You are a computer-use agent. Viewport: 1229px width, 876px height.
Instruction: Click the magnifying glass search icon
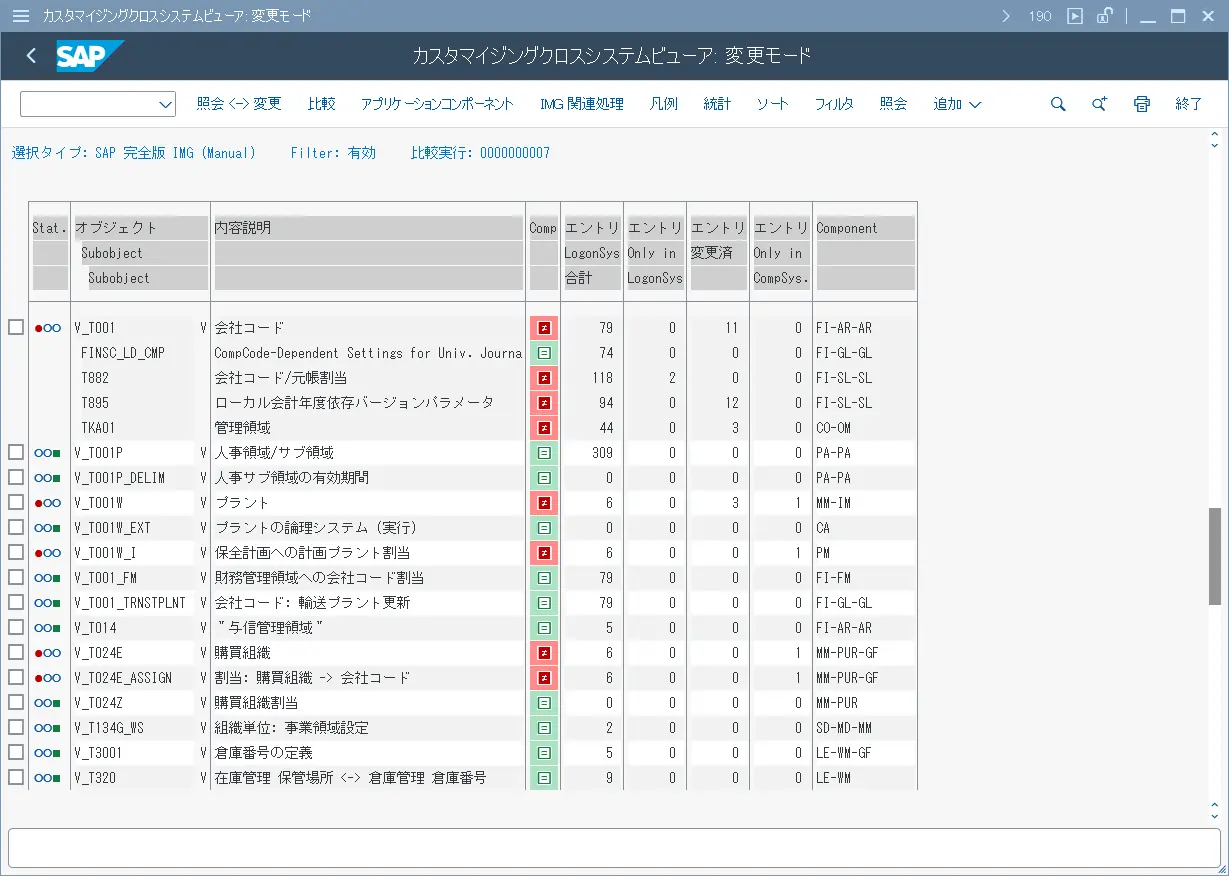click(x=1058, y=104)
